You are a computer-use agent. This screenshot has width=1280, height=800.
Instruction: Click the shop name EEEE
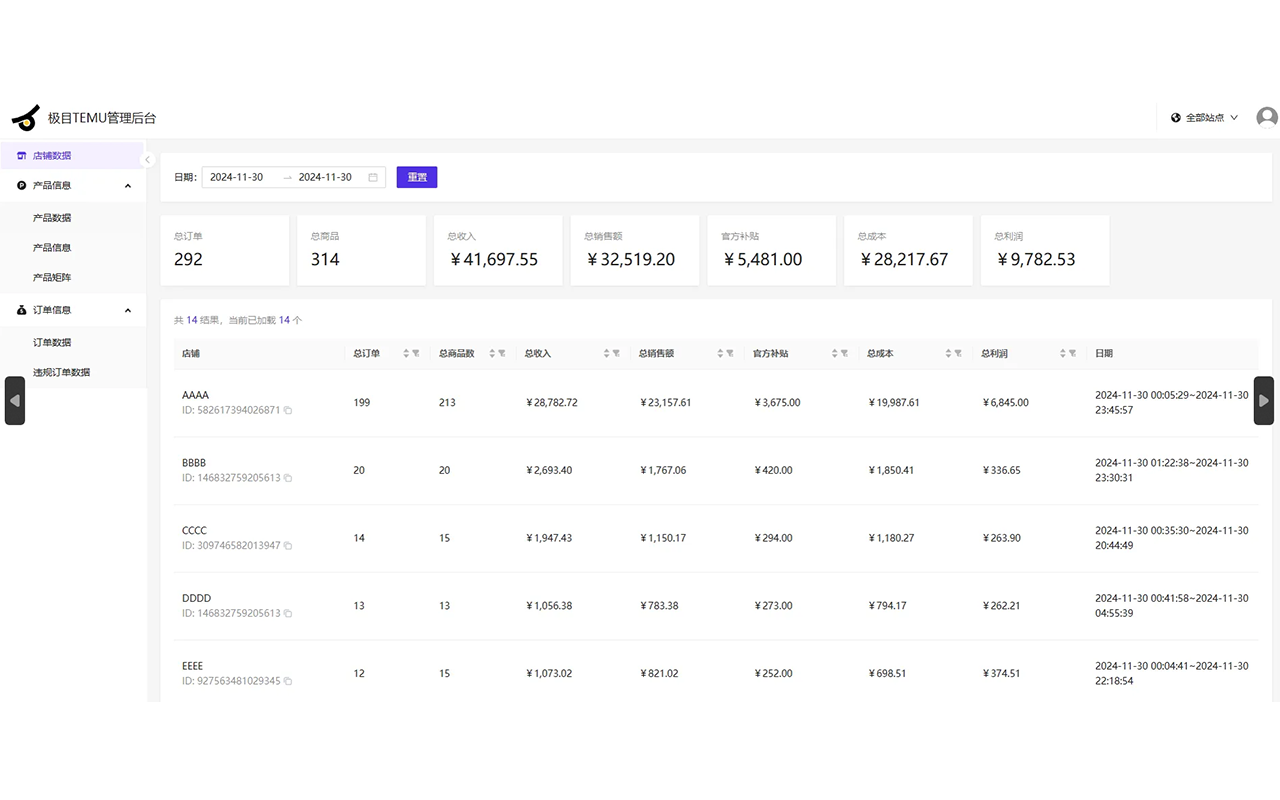pyautogui.click(x=192, y=666)
